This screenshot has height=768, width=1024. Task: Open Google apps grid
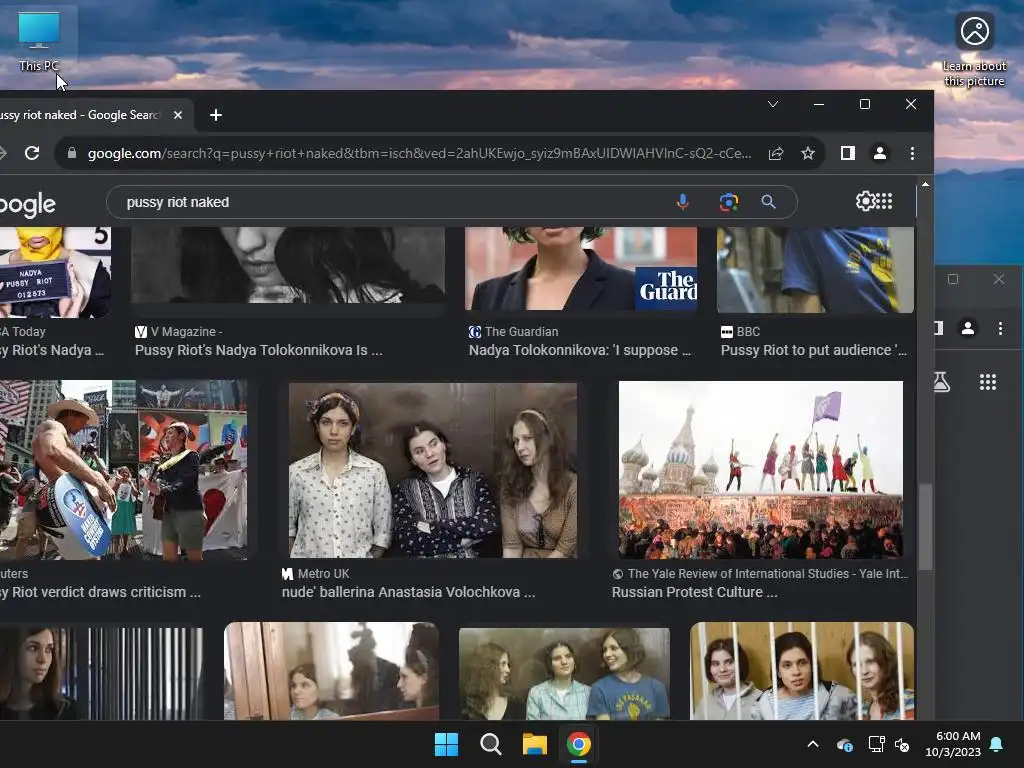(x=884, y=201)
